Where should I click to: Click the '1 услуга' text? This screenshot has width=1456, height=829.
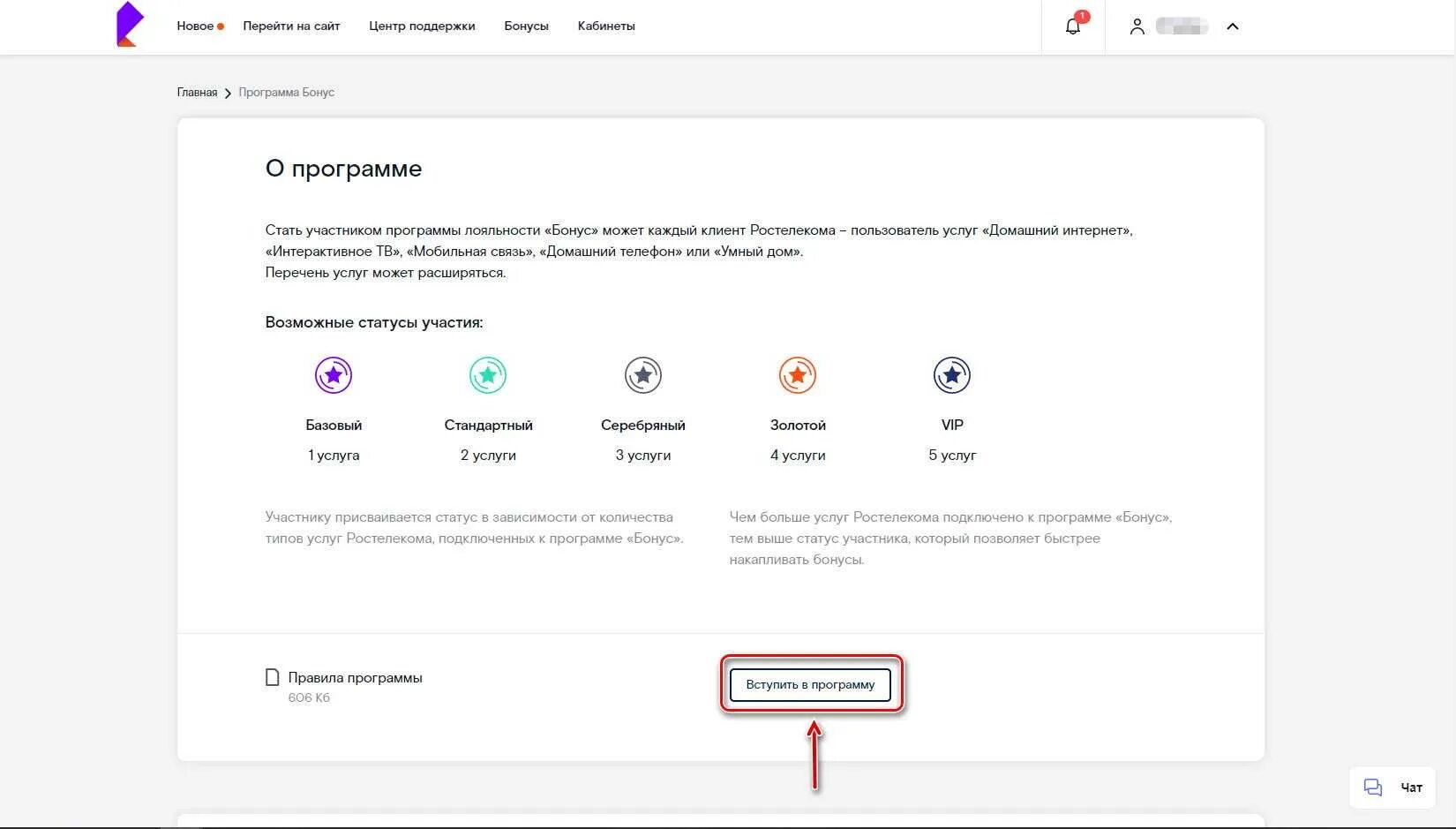(x=334, y=455)
